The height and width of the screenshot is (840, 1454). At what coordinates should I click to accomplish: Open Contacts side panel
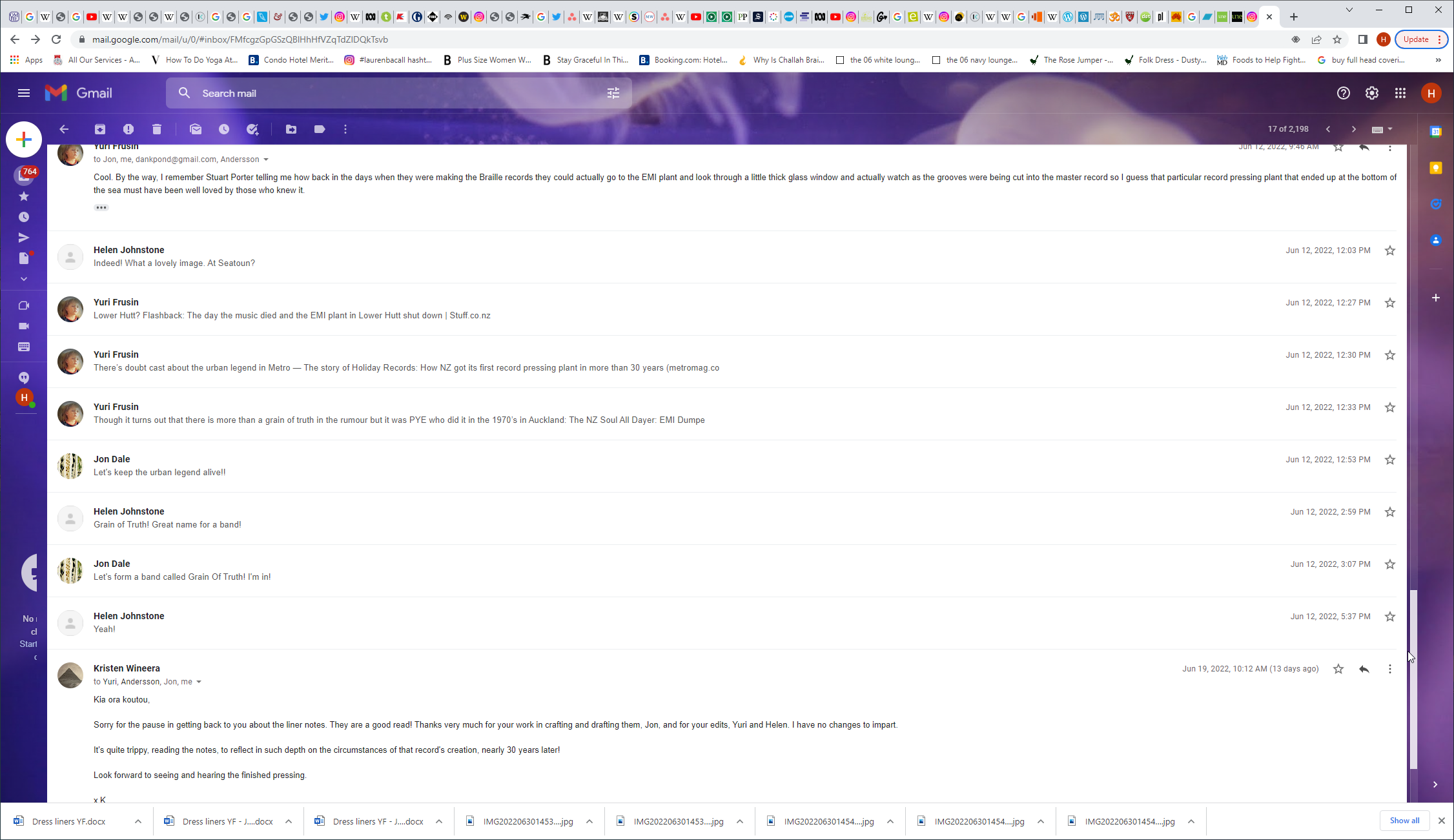pos(1436,240)
